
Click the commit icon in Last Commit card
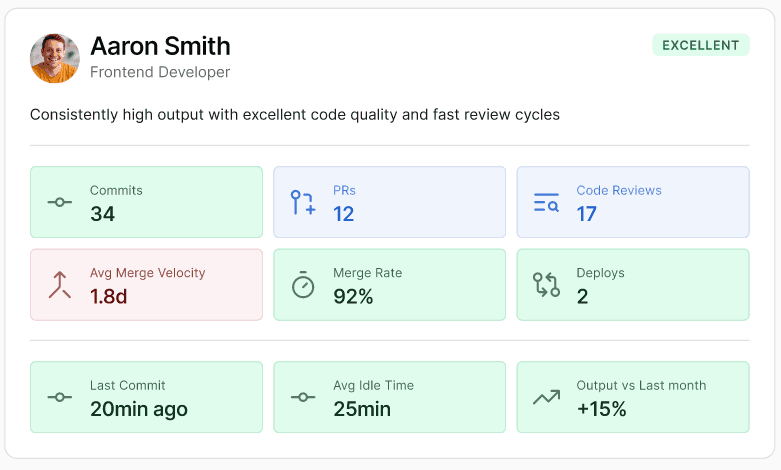pyautogui.click(x=60, y=397)
